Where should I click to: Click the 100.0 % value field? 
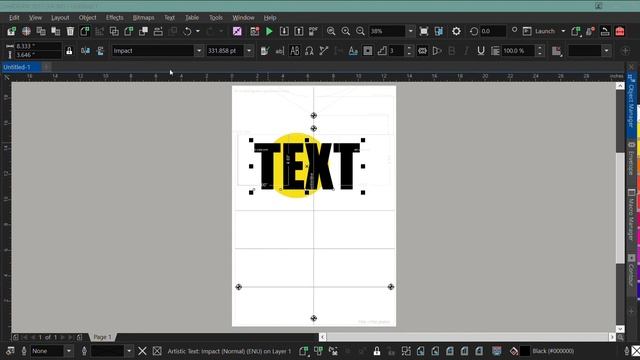point(518,51)
